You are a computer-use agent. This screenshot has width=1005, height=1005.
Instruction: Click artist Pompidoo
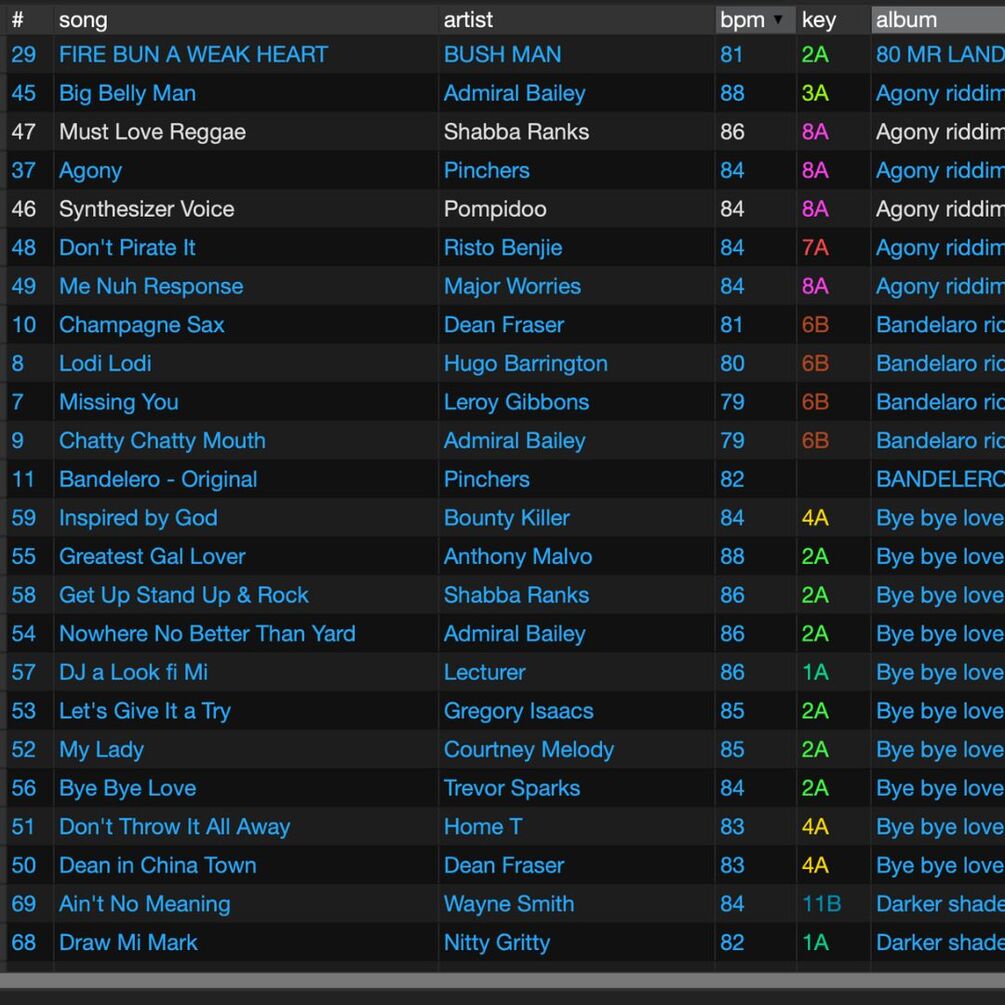tap(495, 209)
